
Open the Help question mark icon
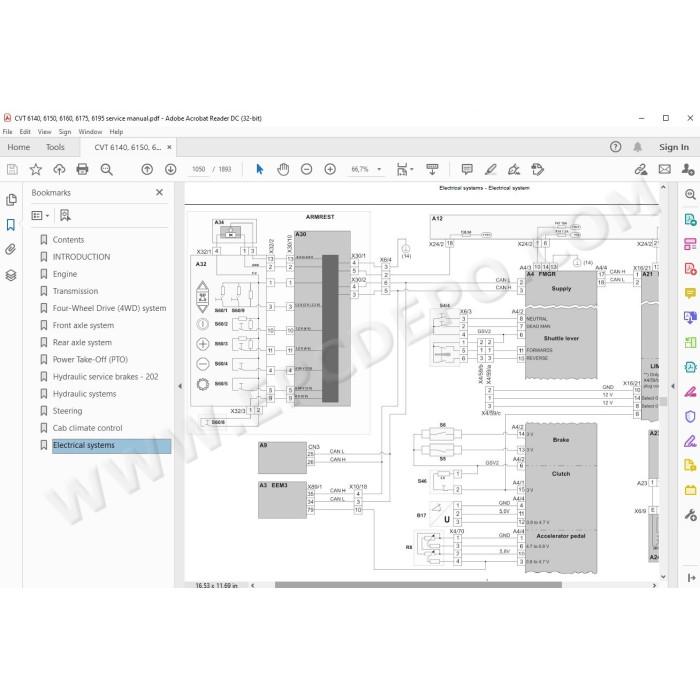tap(615, 147)
